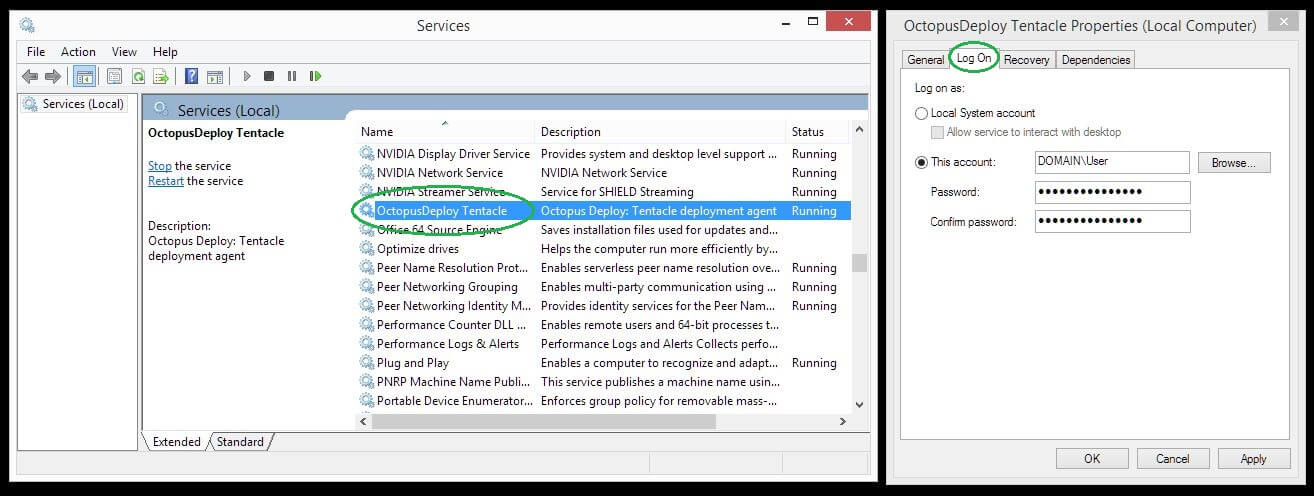
Task: Check Allow service to interact with desktop
Action: pos(938,132)
